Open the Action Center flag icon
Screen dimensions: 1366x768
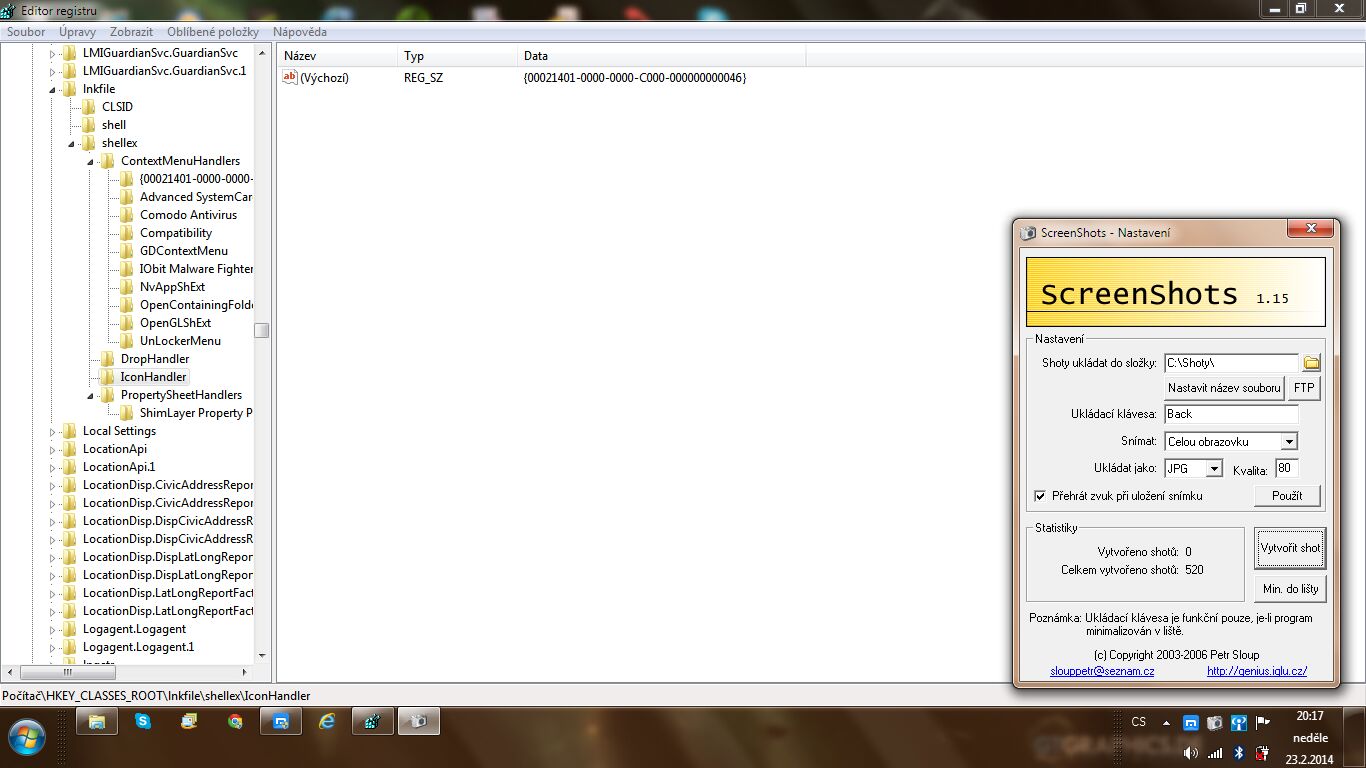pyautogui.click(x=1262, y=722)
